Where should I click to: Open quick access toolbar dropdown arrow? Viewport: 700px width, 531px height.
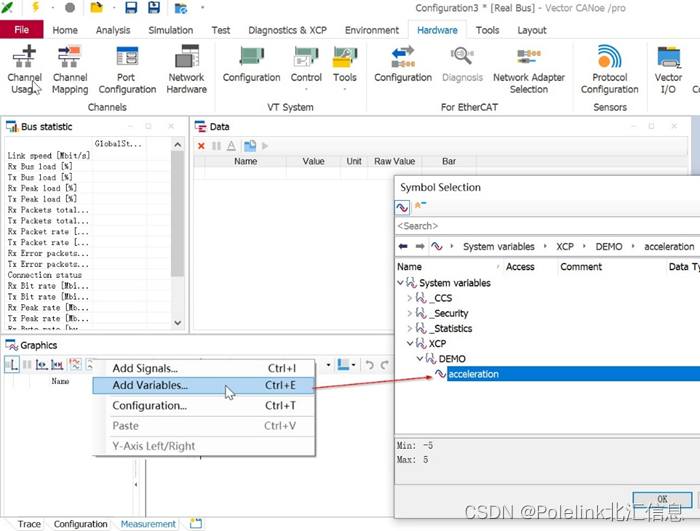click(202, 8)
